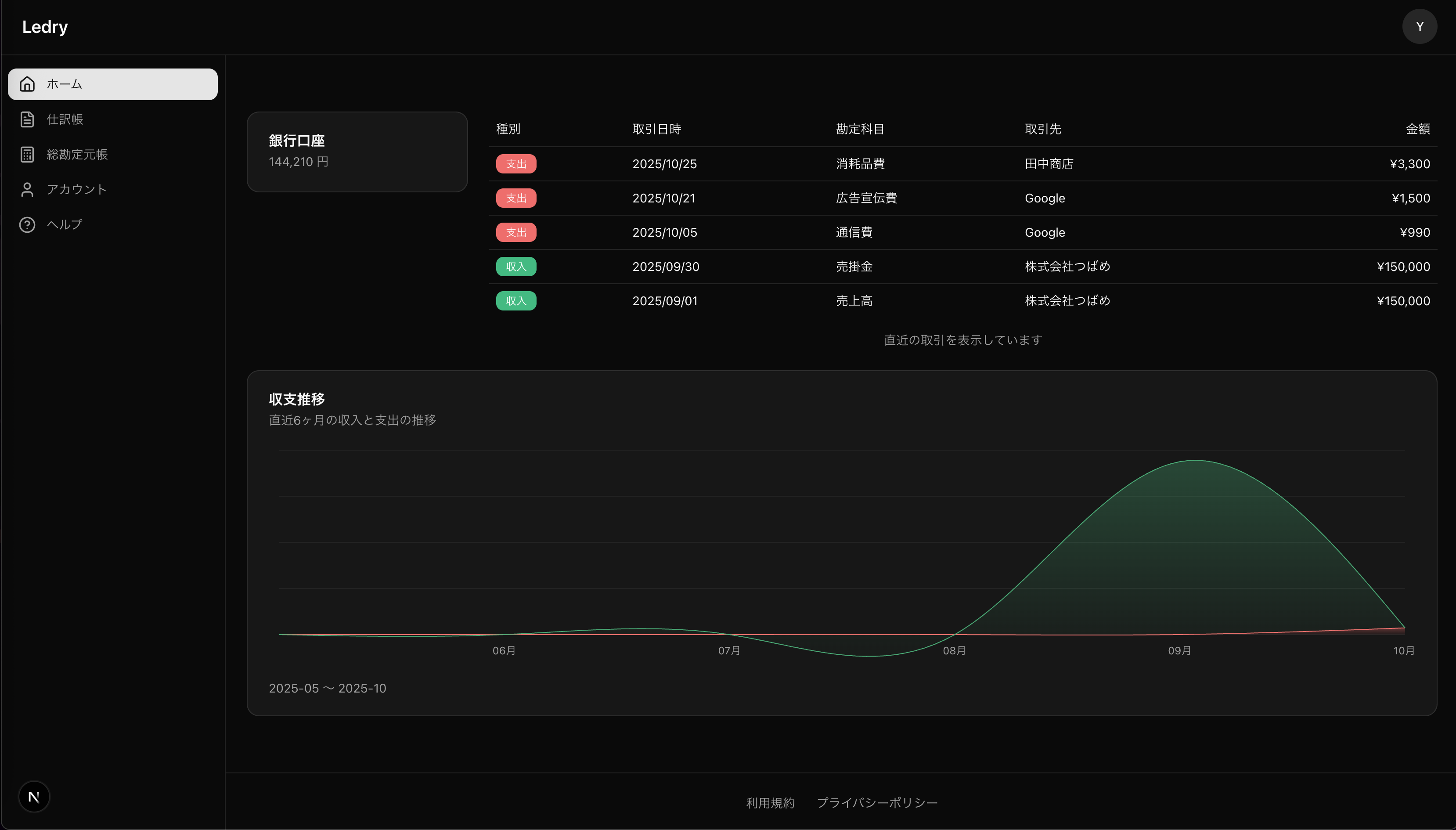The height and width of the screenshot is (830, 1456).
Task: Click the home icon in the sidebar
Action: (27, 84)
